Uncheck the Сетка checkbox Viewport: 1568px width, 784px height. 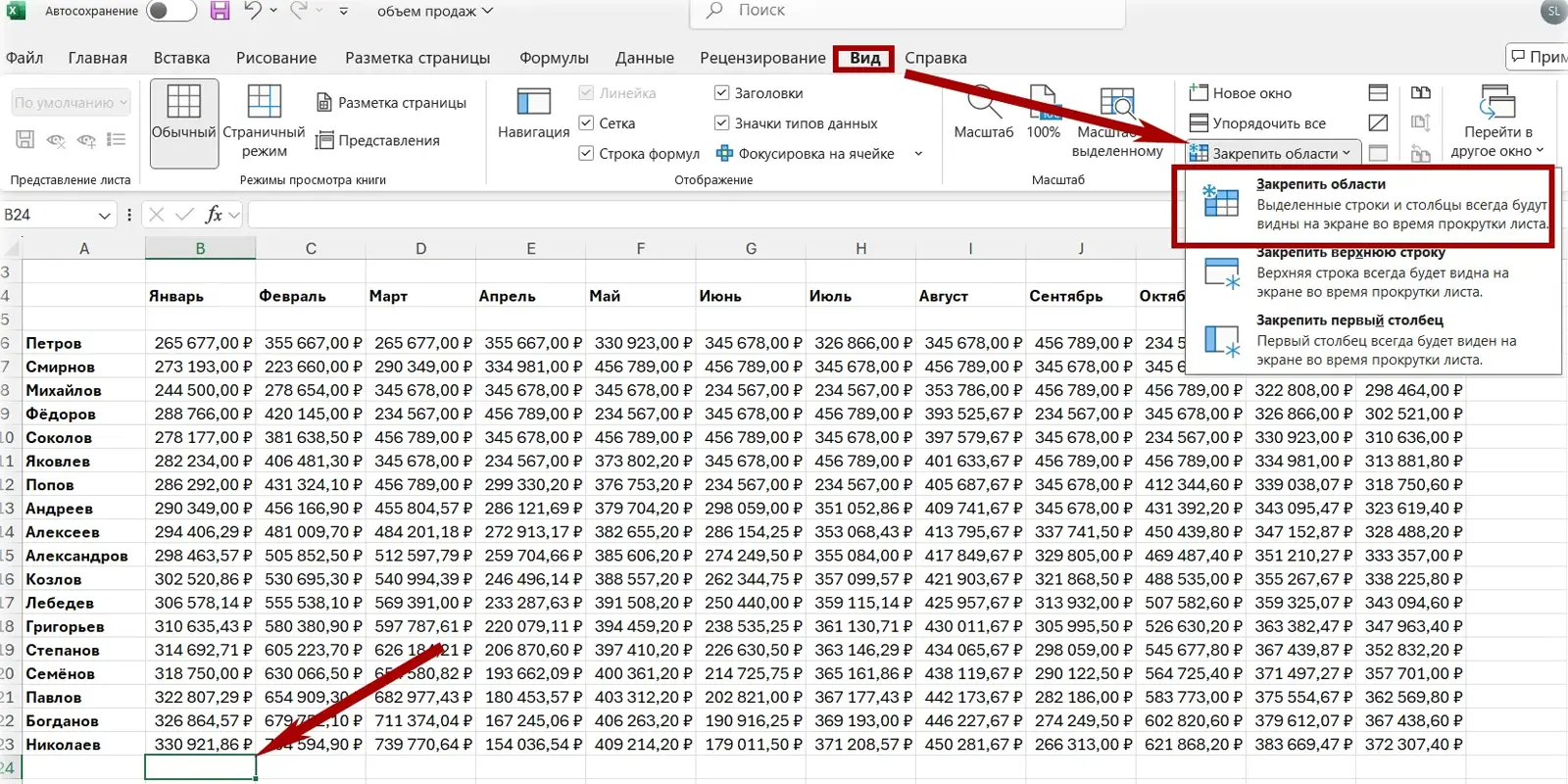586,123
